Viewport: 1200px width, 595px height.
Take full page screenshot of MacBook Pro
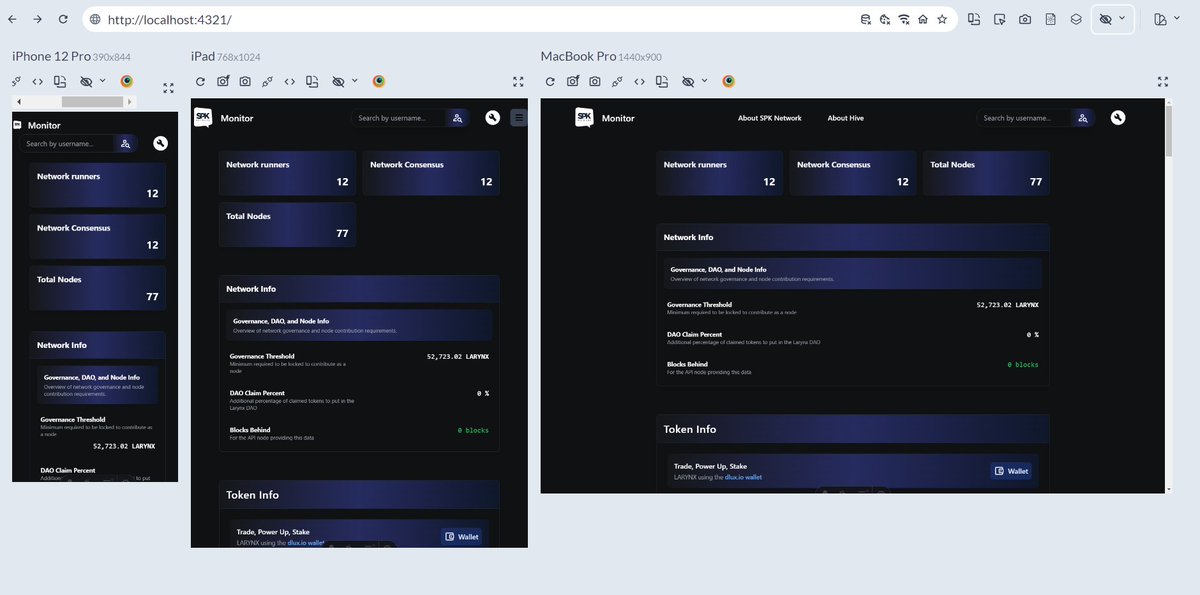pos(595,81)
